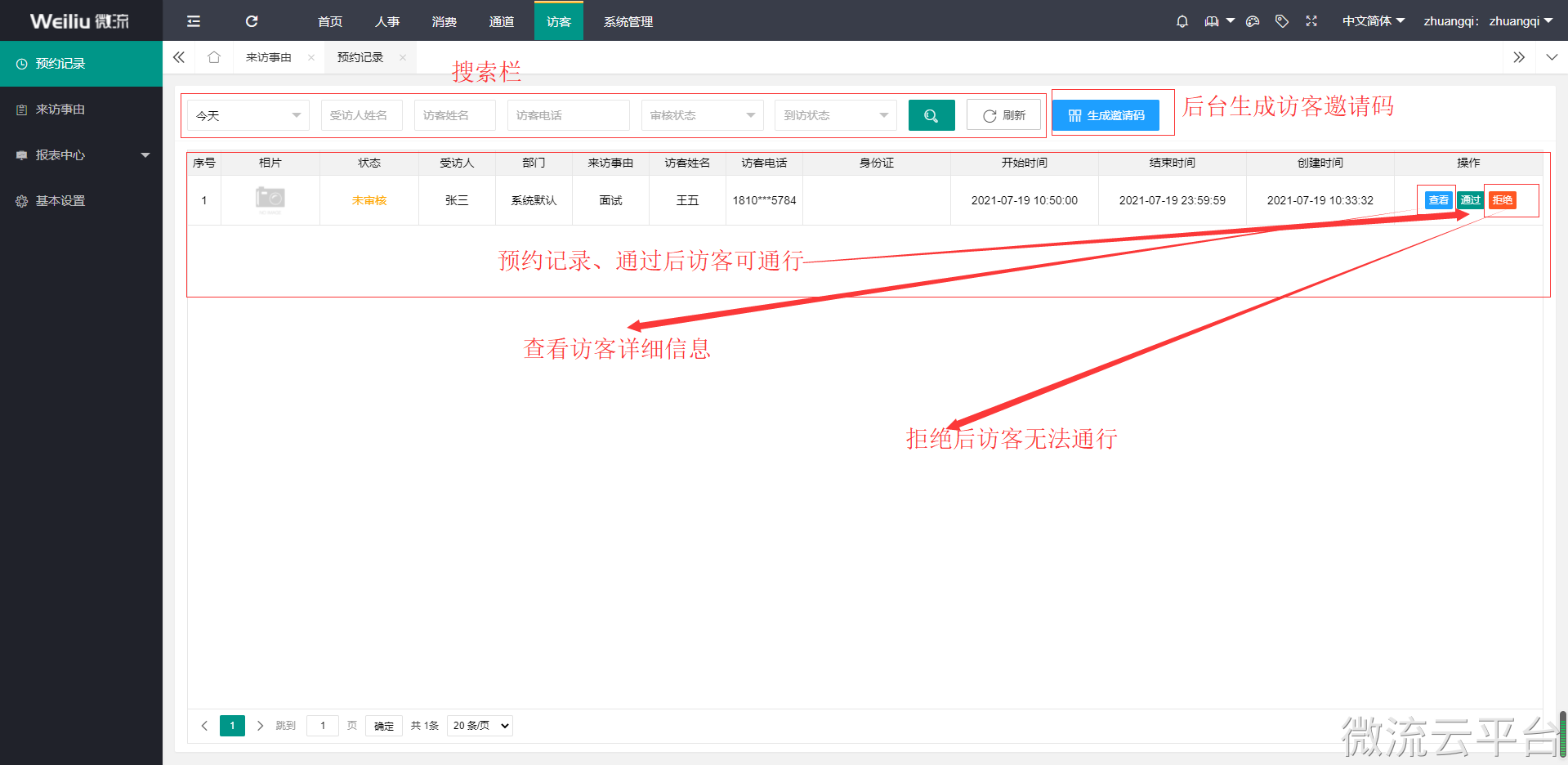The height and width of the screenshot is (765, 1568).
Task: Change the 20条/页 page size selector
Action: (480, 726)
